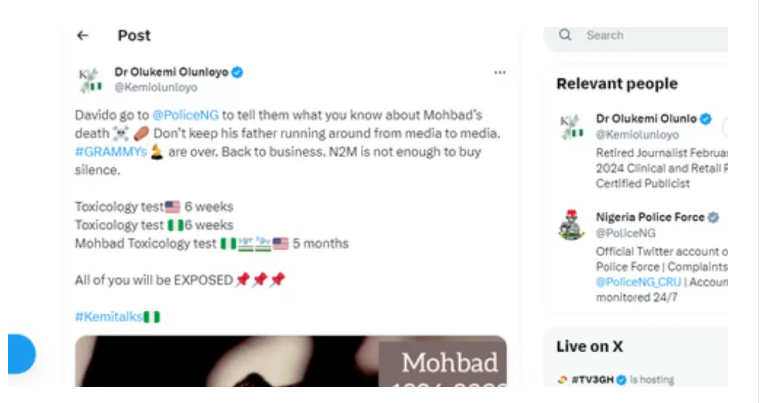Viewport: 764px width, 403px height.
Task: Click the blue verified badge beside post author
Action: coord(237,72)
